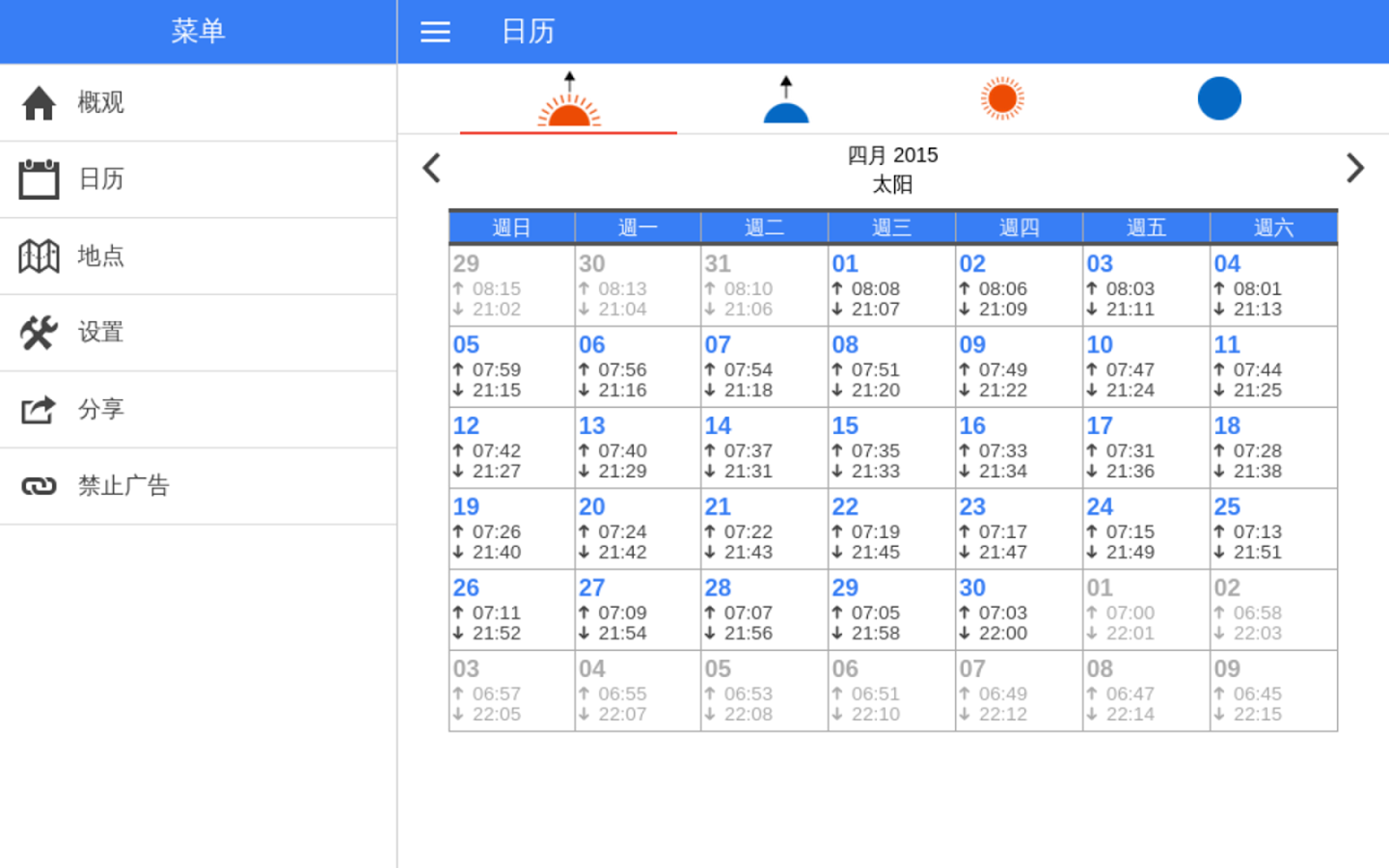Click the calendar icon beside 日历
The height and width of the screenshot is (868, 1389).
click(x=39, y=179)
